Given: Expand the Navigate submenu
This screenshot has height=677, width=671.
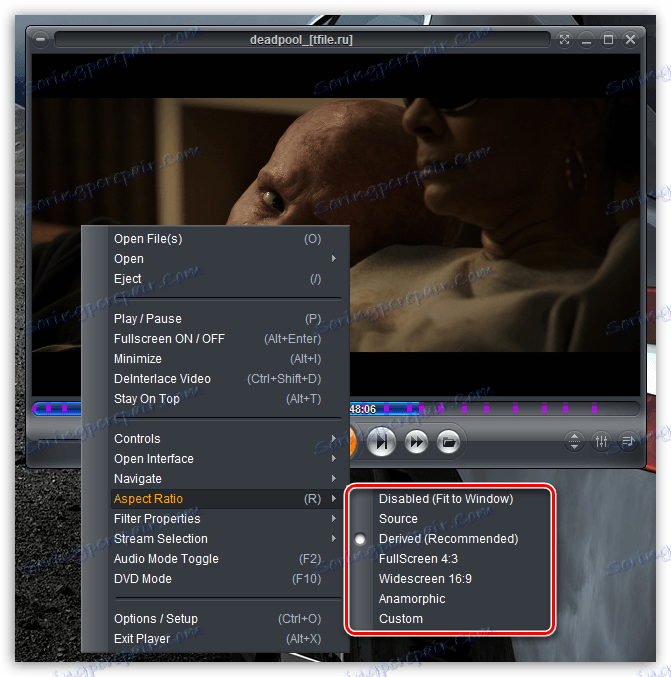Looking at the screenshot, I should tap(225, 479).
